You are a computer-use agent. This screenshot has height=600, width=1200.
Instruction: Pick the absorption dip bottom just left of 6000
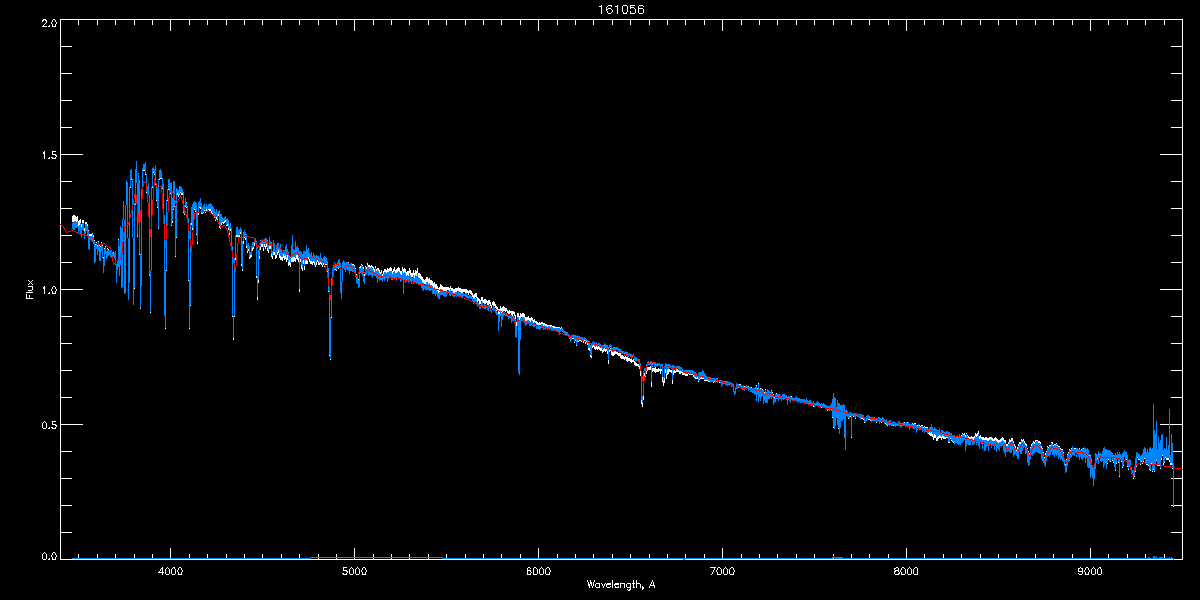519,370
